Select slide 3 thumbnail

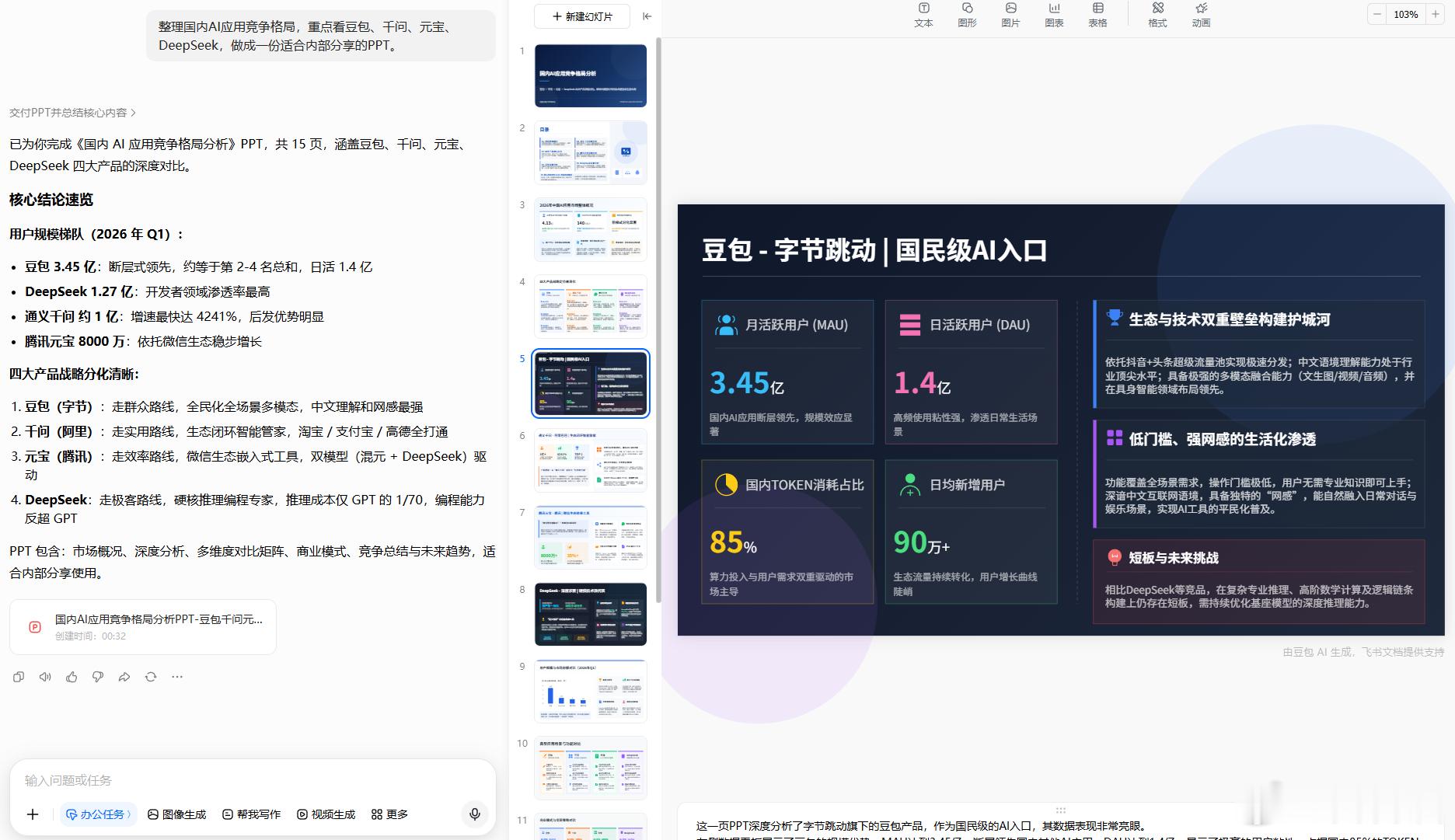pyautogui.click(x=591, y=229)
